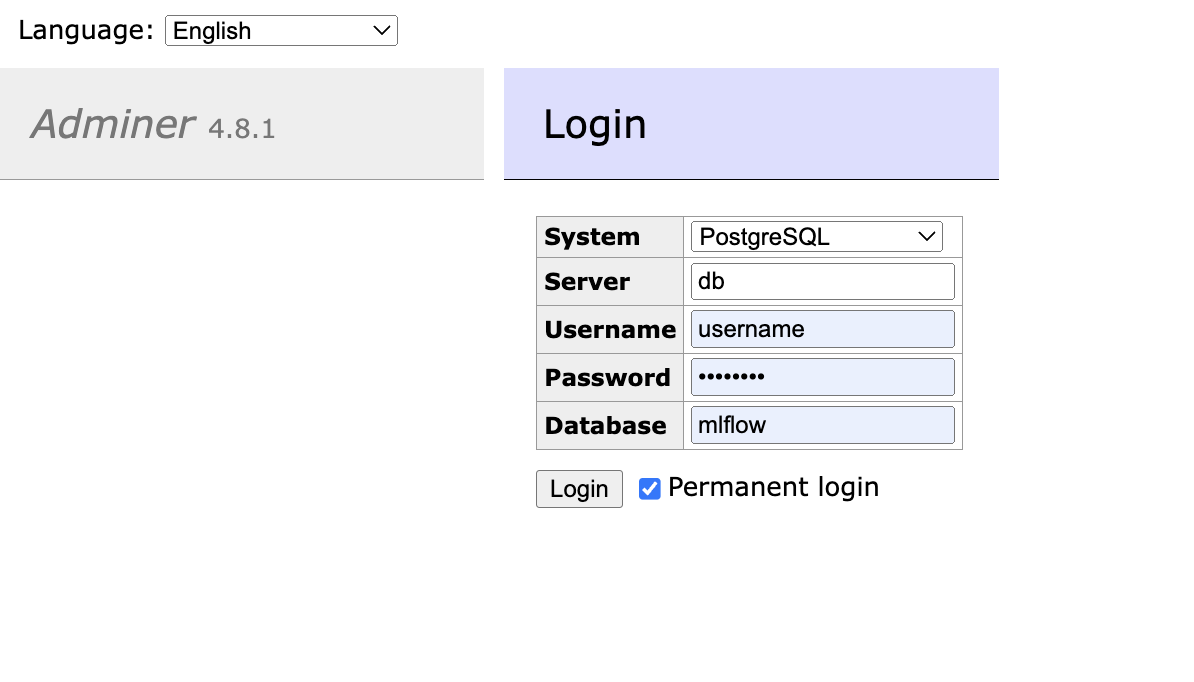The image size is (1194, 682).
Task: Select the Database field containing mlflow
Action: (822, 425)
